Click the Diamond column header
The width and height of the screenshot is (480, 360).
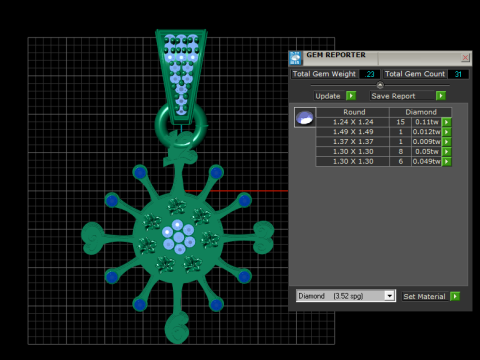click(x=421, y=112)
